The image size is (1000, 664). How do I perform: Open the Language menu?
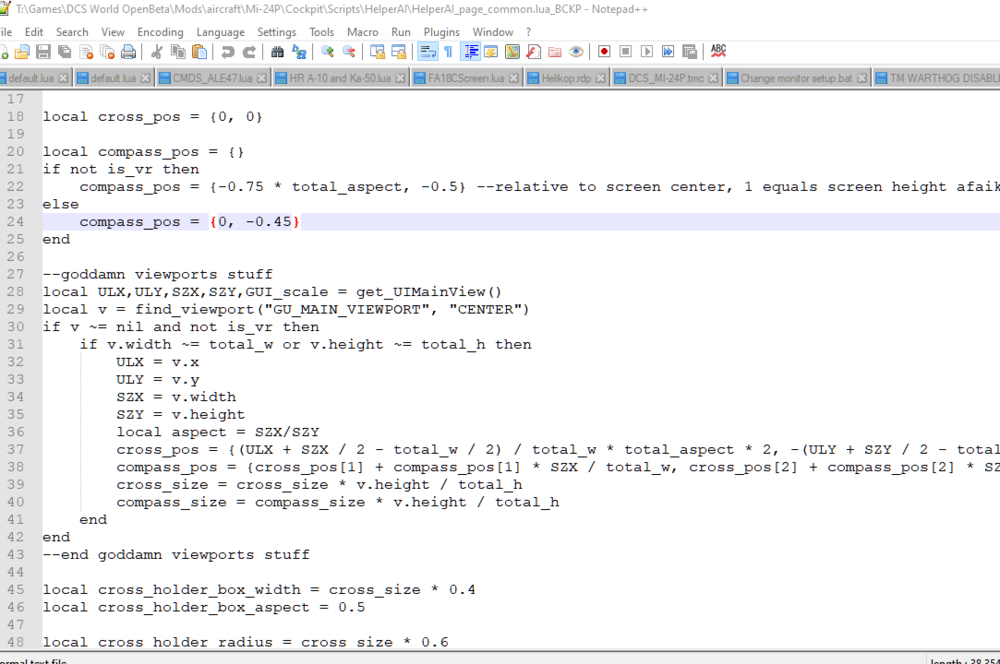click(220, 32)
